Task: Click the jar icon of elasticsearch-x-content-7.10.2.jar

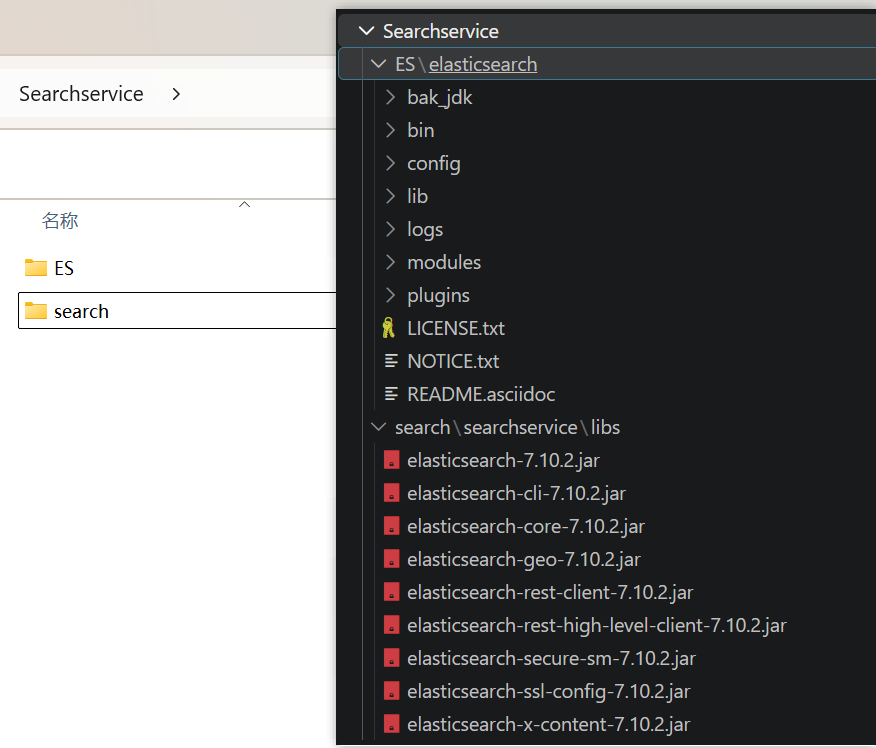Action: [392, 723]
